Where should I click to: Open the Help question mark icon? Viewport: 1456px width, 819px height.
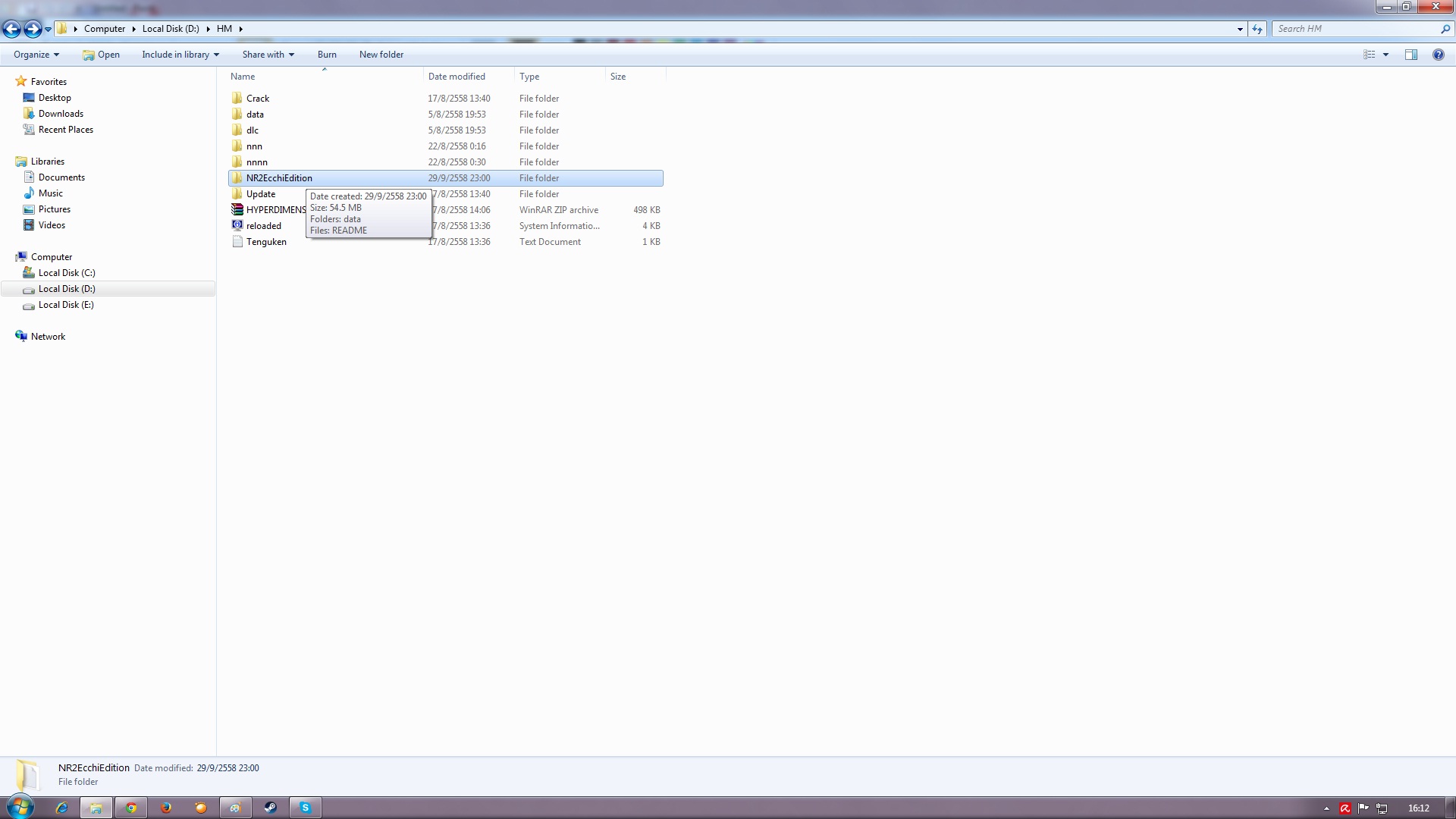click(1438, 55)
